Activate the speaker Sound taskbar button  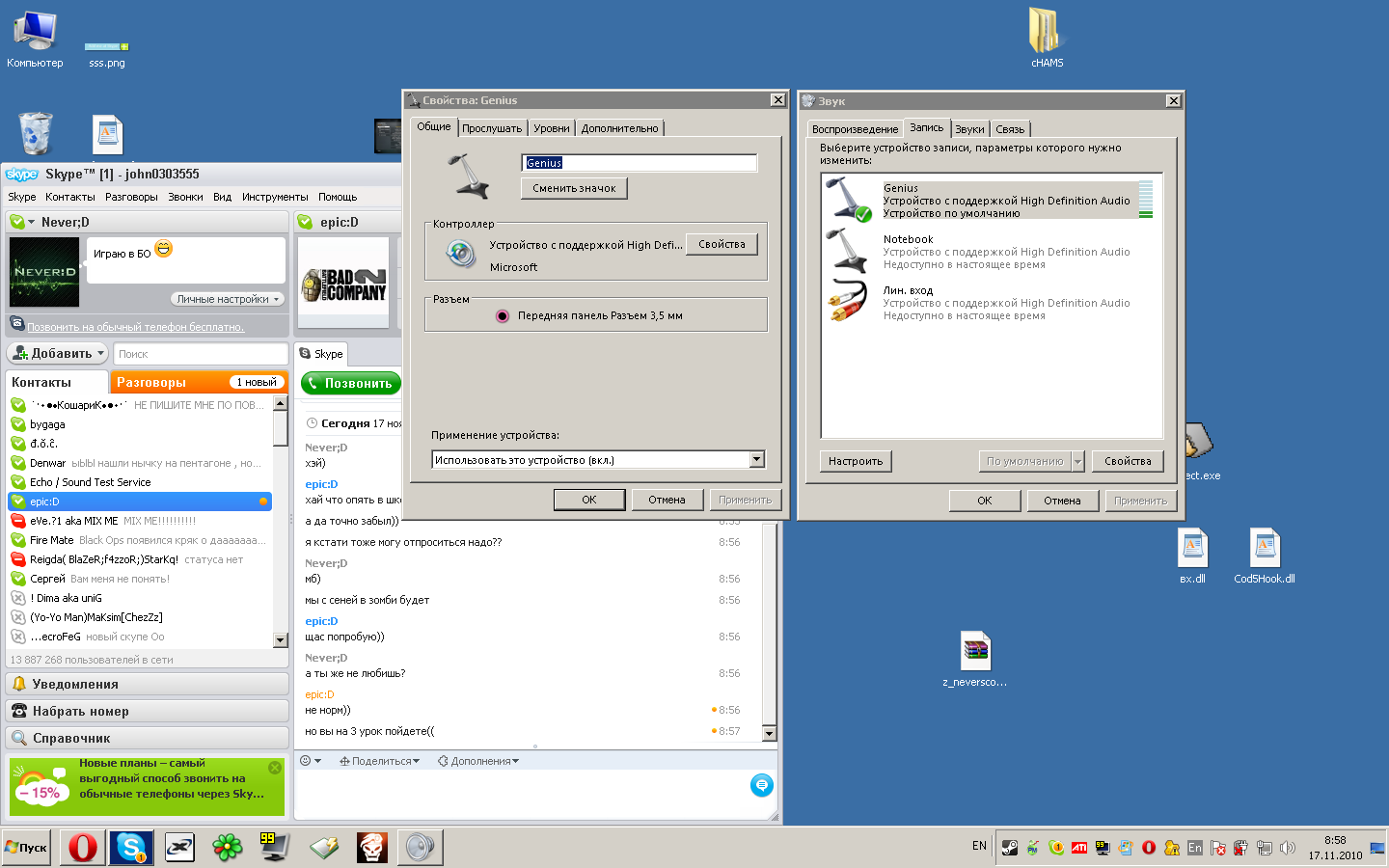point(421,848)
